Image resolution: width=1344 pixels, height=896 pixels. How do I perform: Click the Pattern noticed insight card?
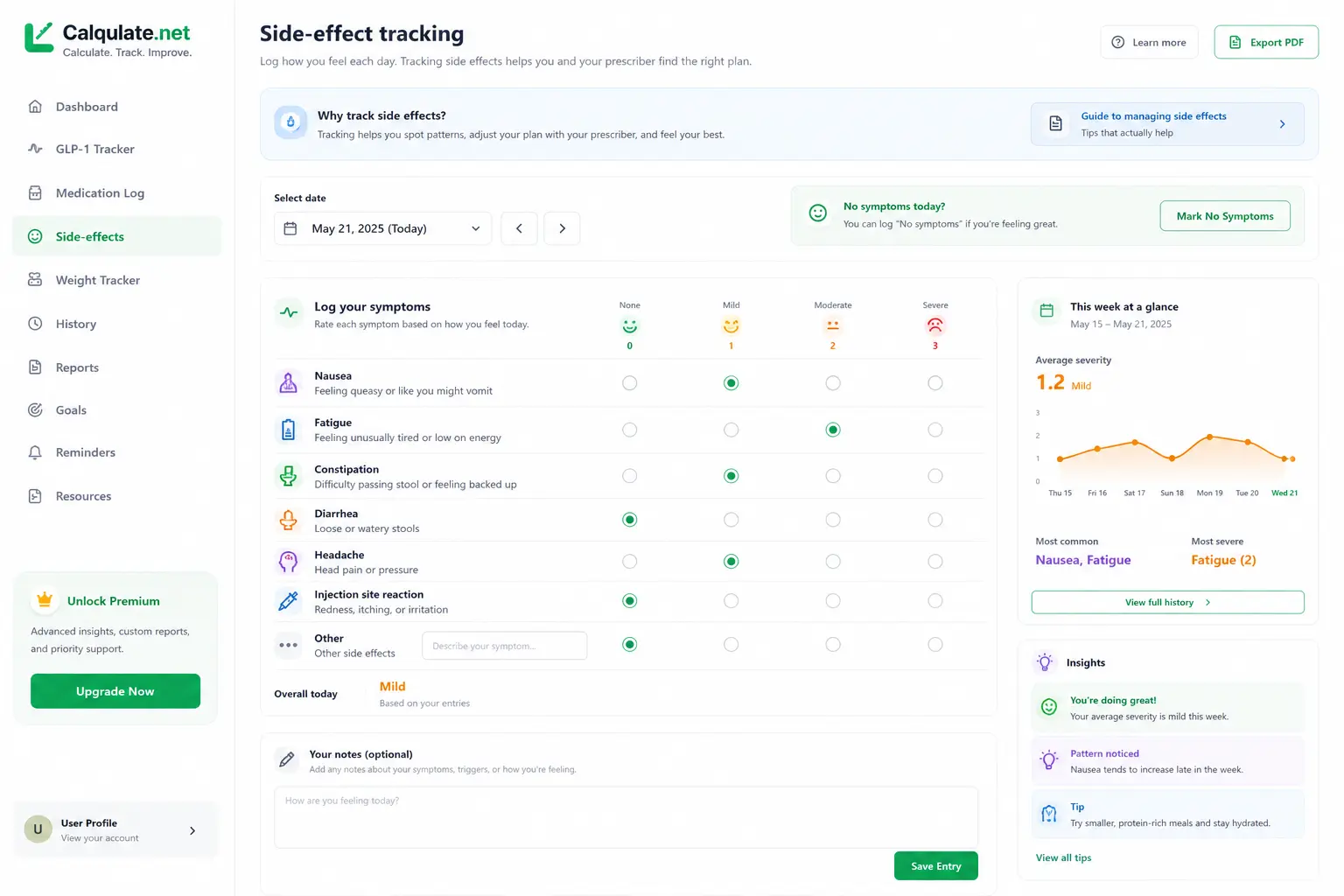pyautogui.click(x=1167, y=761)
